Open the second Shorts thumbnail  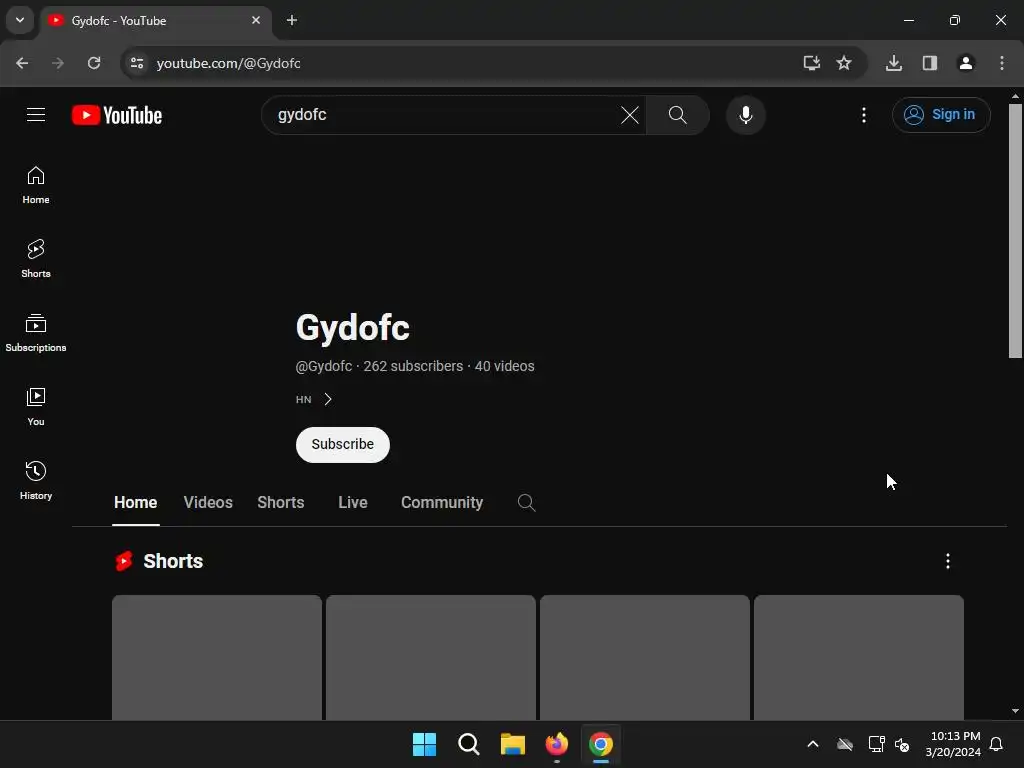(x=430, y=657)
